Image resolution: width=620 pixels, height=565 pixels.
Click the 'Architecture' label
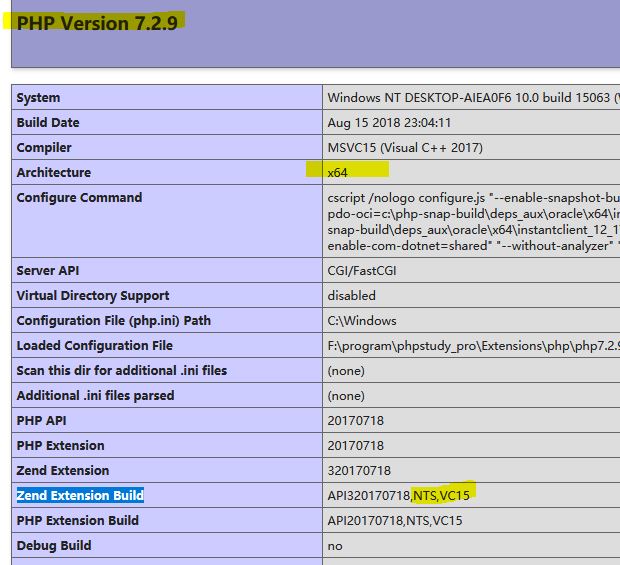[x=54, y=172]
